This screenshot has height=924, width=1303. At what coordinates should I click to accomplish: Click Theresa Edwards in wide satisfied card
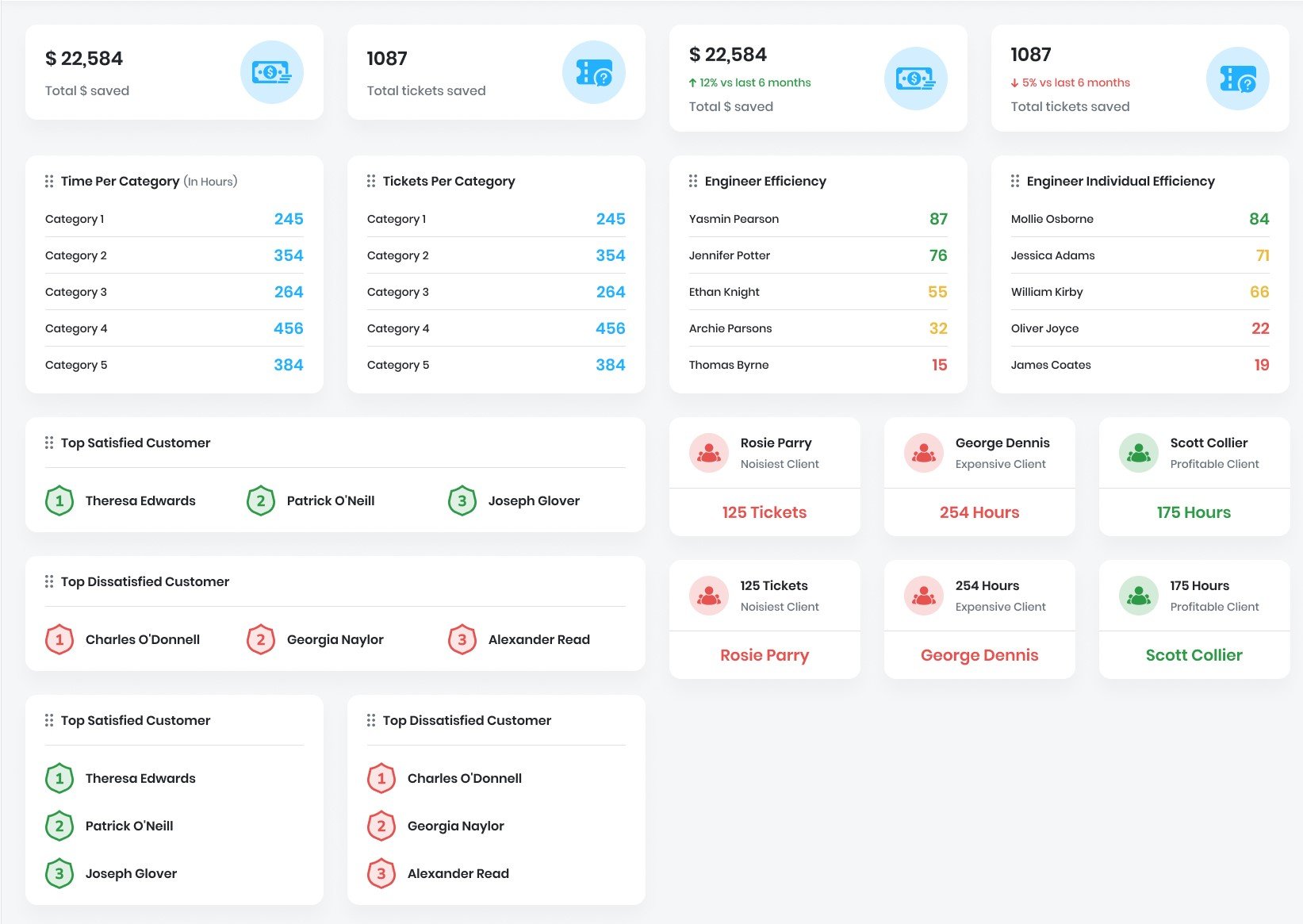[x=140, y=500]
